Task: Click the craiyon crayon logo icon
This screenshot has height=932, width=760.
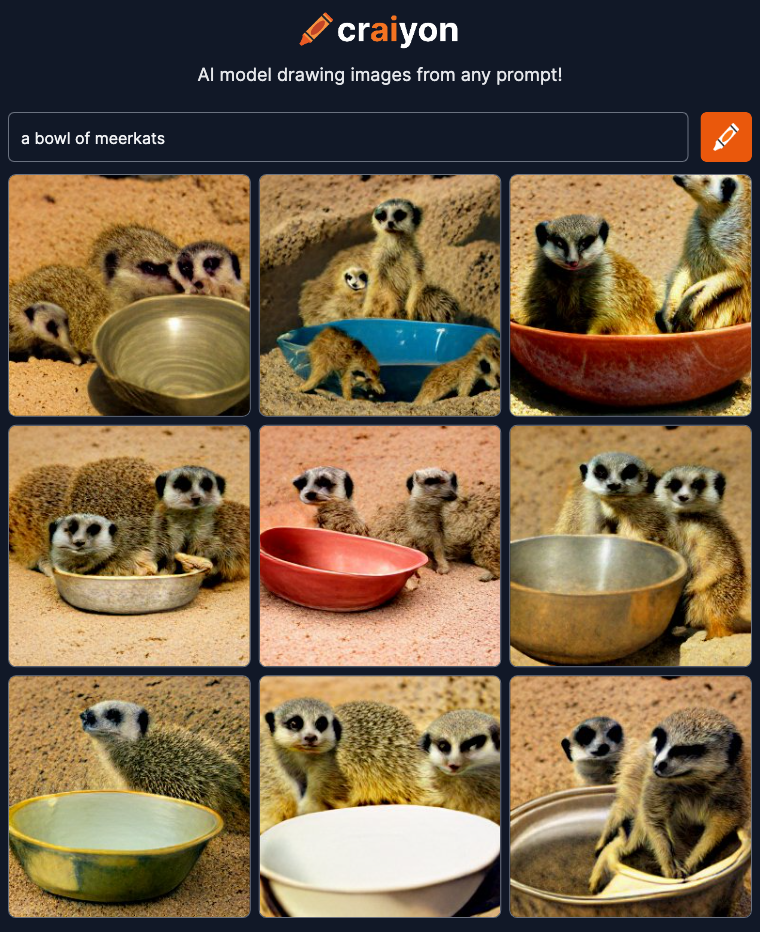Action: [316, 29]
